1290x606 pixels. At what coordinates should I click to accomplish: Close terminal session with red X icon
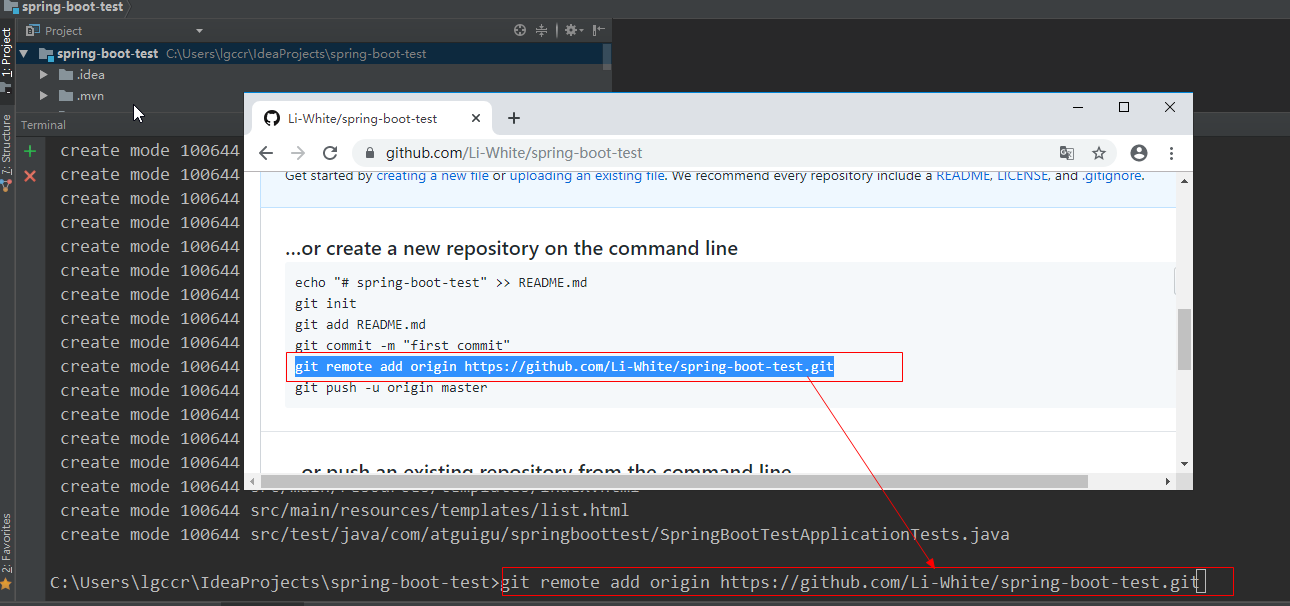(x=30, y=176)
